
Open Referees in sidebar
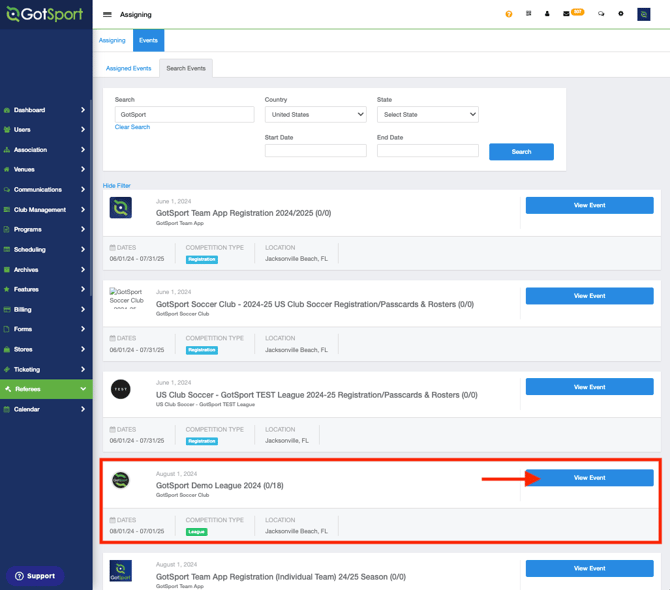click(x=28, y=389)
